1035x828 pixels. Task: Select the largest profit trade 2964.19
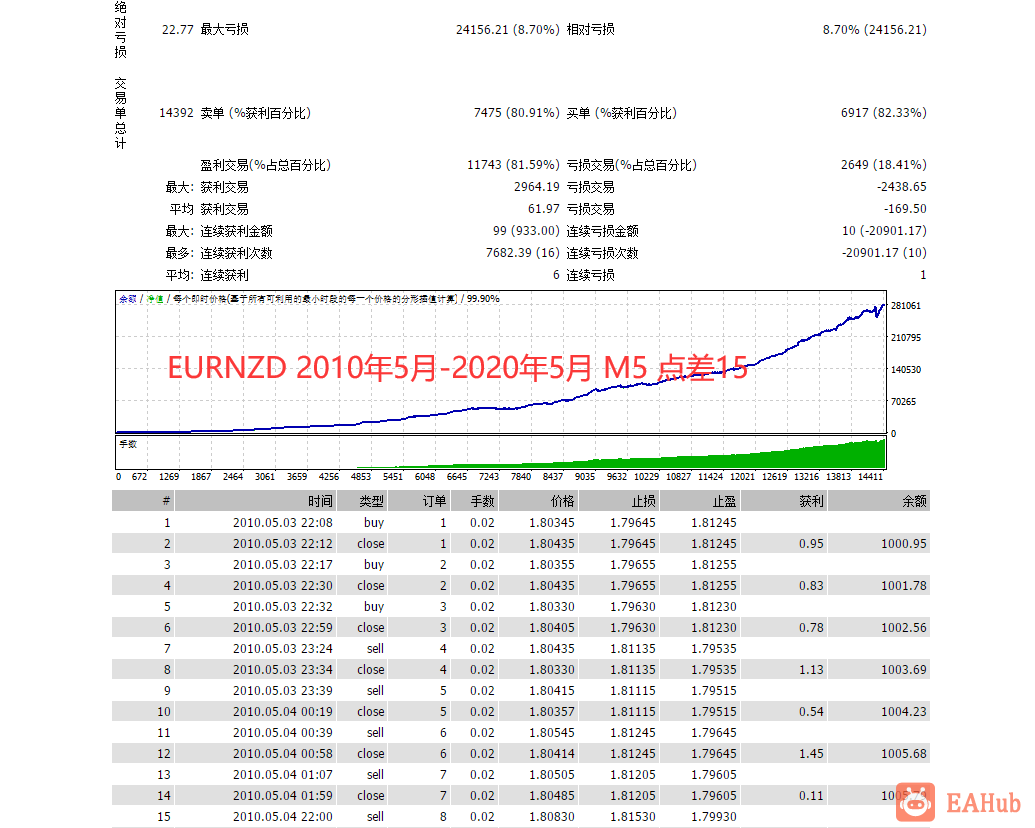click(537, 187)
